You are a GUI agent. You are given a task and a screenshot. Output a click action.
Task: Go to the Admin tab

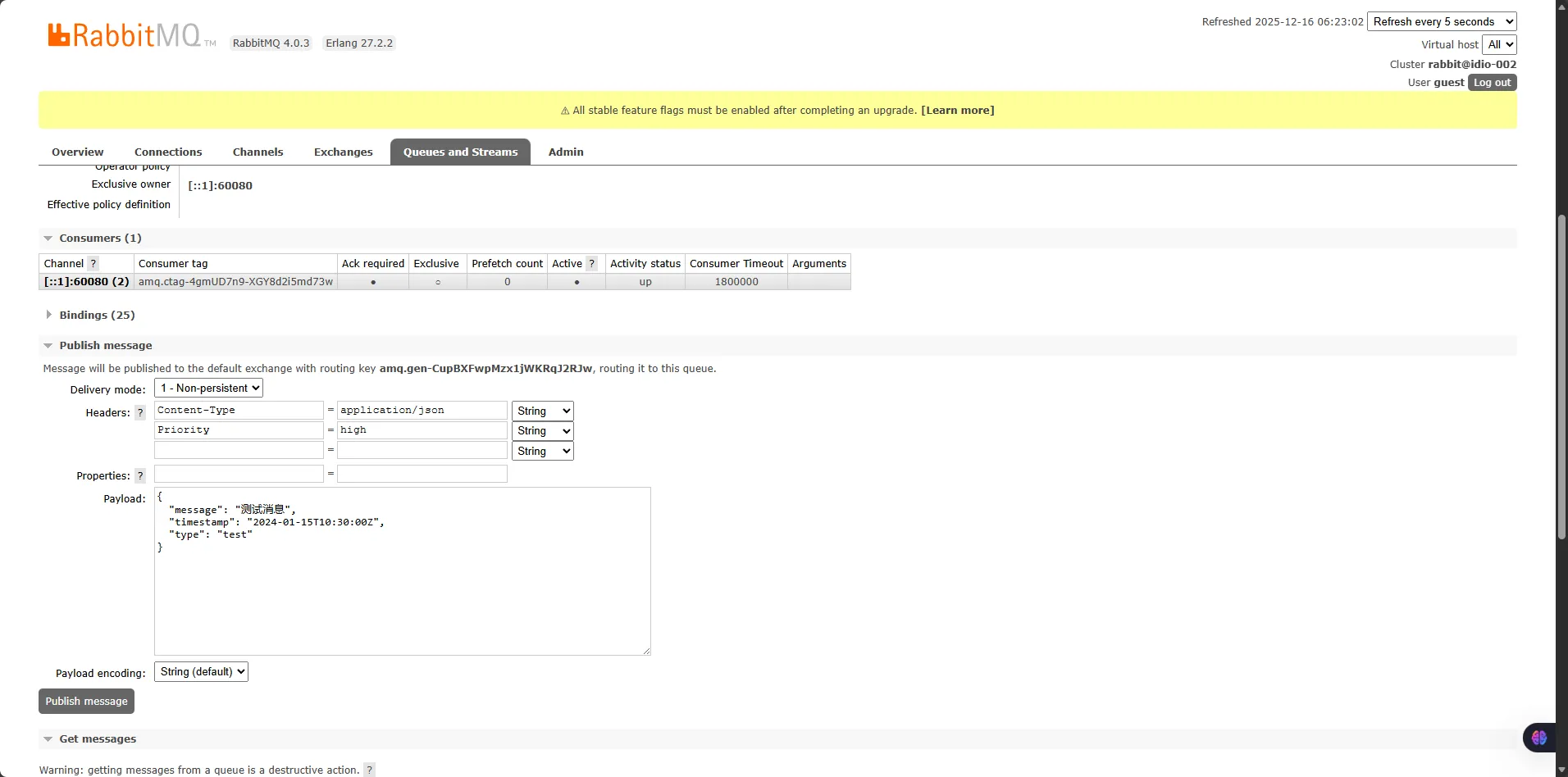[x=566, y=152]
